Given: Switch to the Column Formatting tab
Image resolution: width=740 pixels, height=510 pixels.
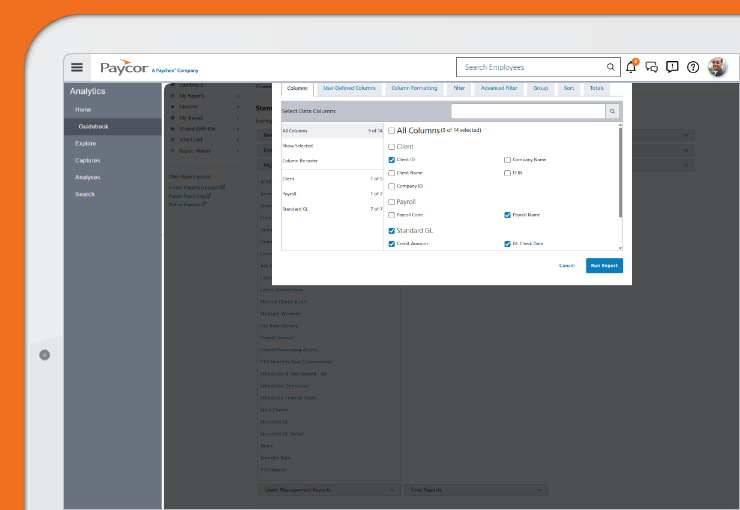Looking at the screenshot, I should pos(414,88).
